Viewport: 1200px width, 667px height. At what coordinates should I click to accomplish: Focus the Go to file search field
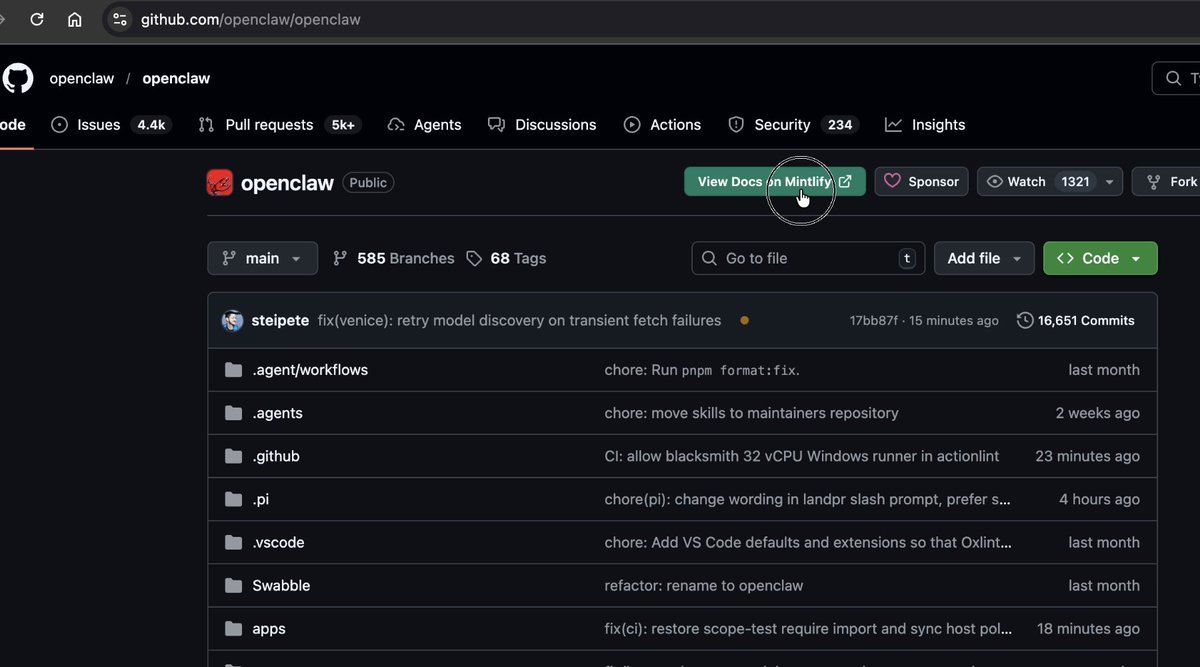808,258
